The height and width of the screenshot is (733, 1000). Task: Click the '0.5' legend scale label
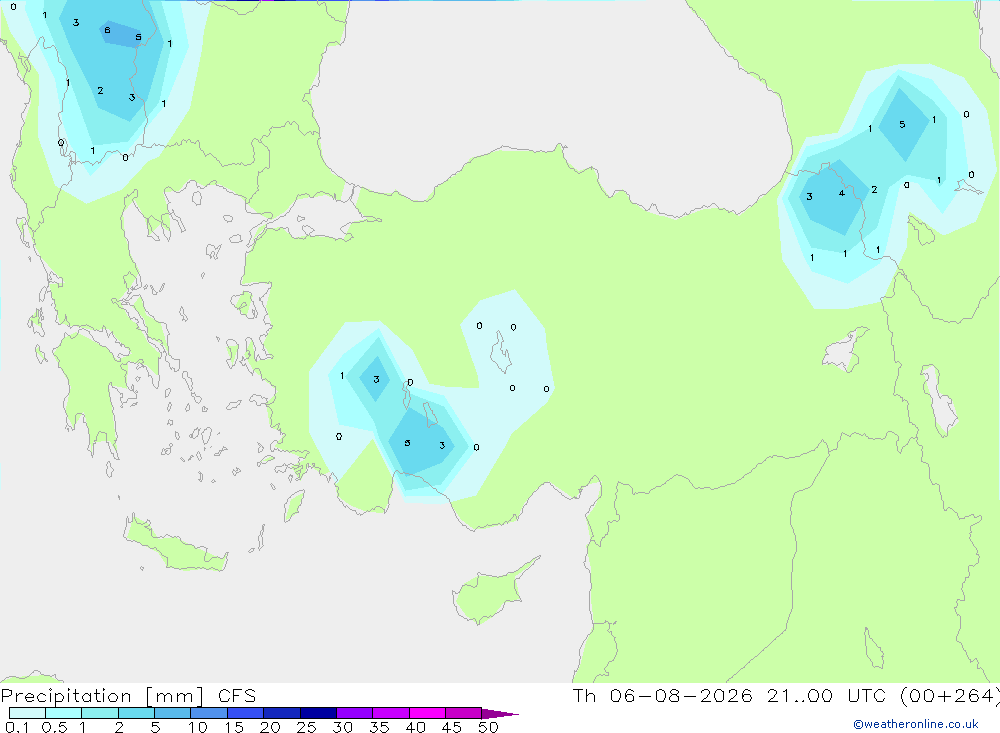(55, 727)
